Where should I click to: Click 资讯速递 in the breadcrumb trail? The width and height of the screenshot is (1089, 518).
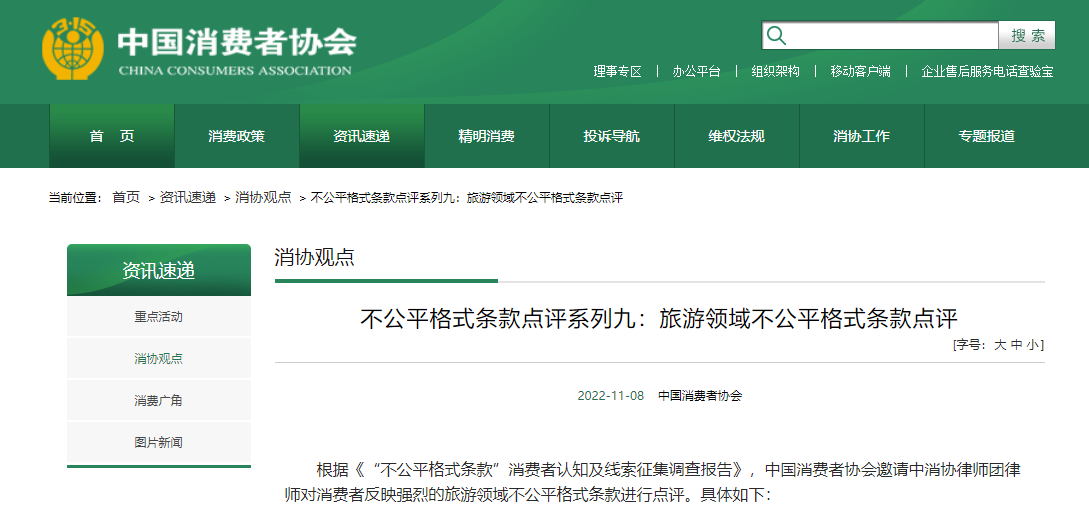188,198
